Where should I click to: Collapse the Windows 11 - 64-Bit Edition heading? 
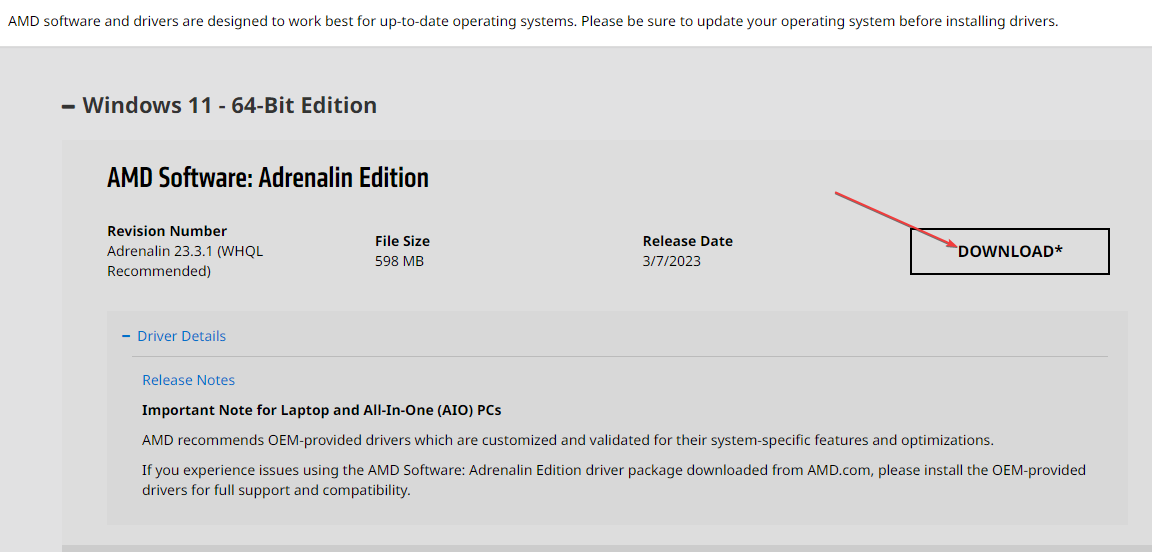[229, 106]
